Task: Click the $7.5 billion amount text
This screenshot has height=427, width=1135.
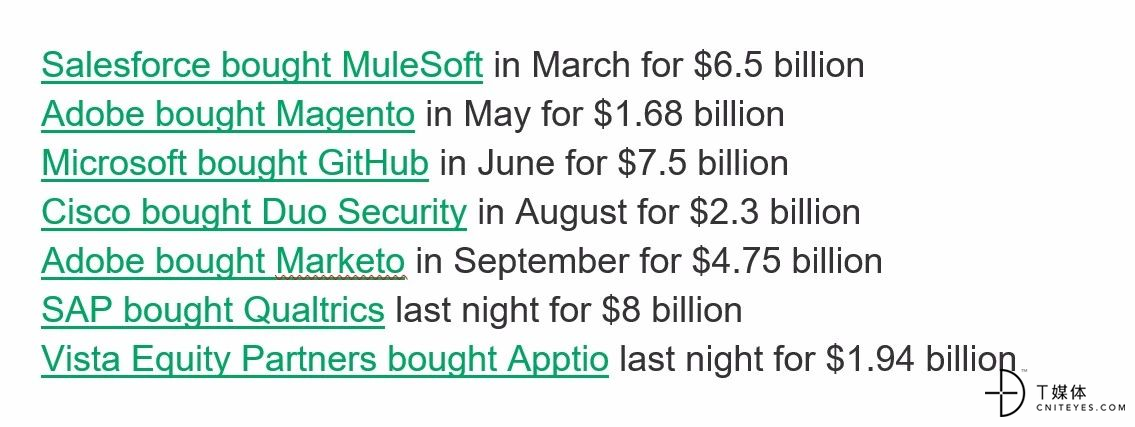Action: [703, 163]
